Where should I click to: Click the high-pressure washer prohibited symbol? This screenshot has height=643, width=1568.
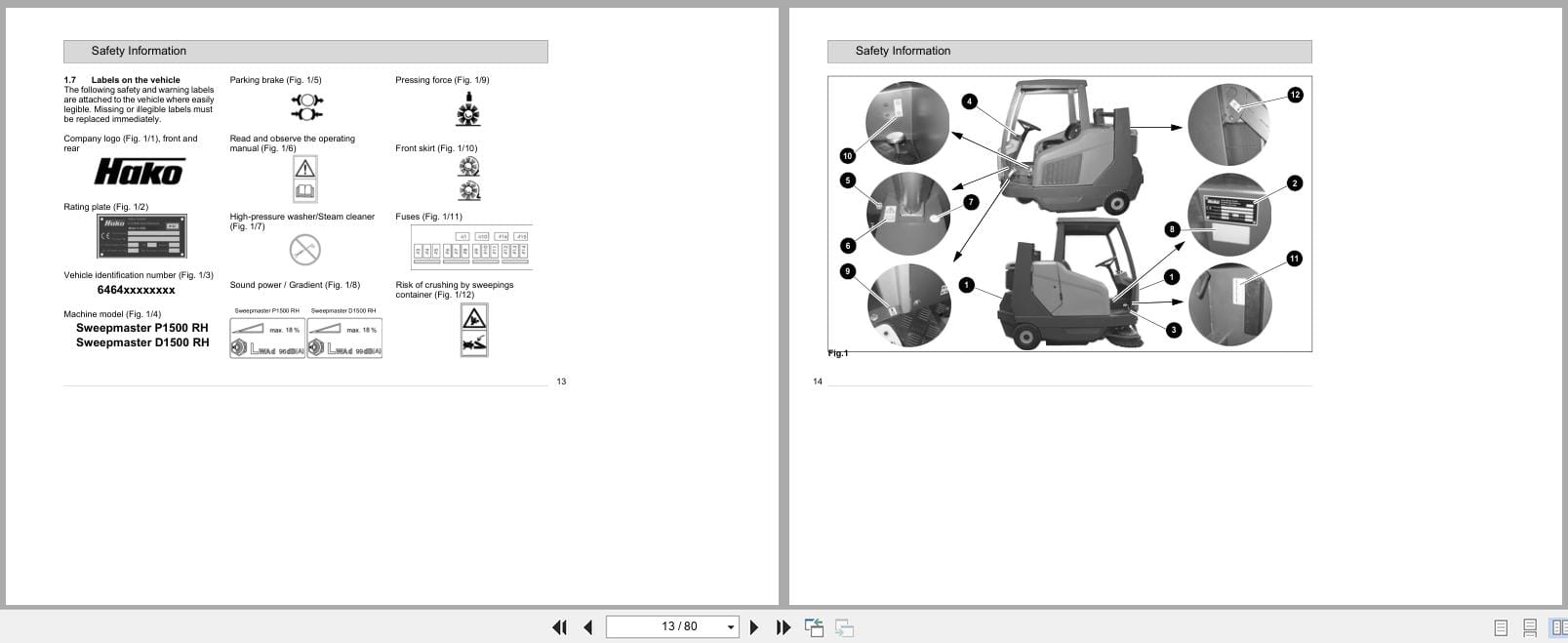click(305, 250)
